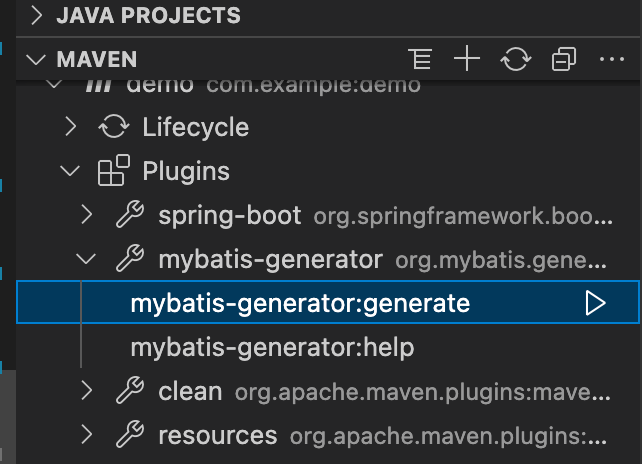Expand the resources plugin chevron
Image resolution: width=642 pixels, height=464 pixels.
[86, 435]
